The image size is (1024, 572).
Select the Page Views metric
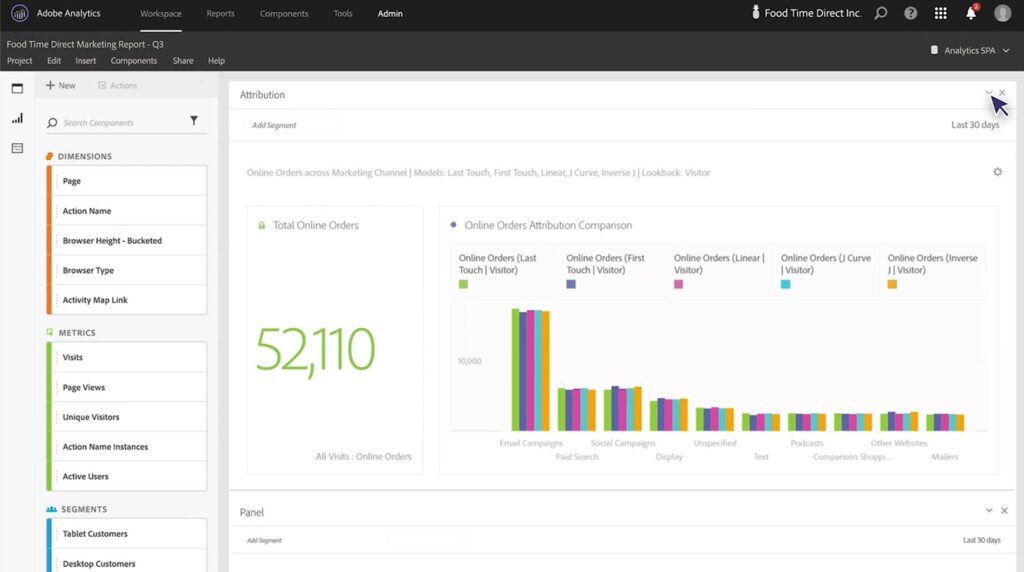[x=127, y=387]
